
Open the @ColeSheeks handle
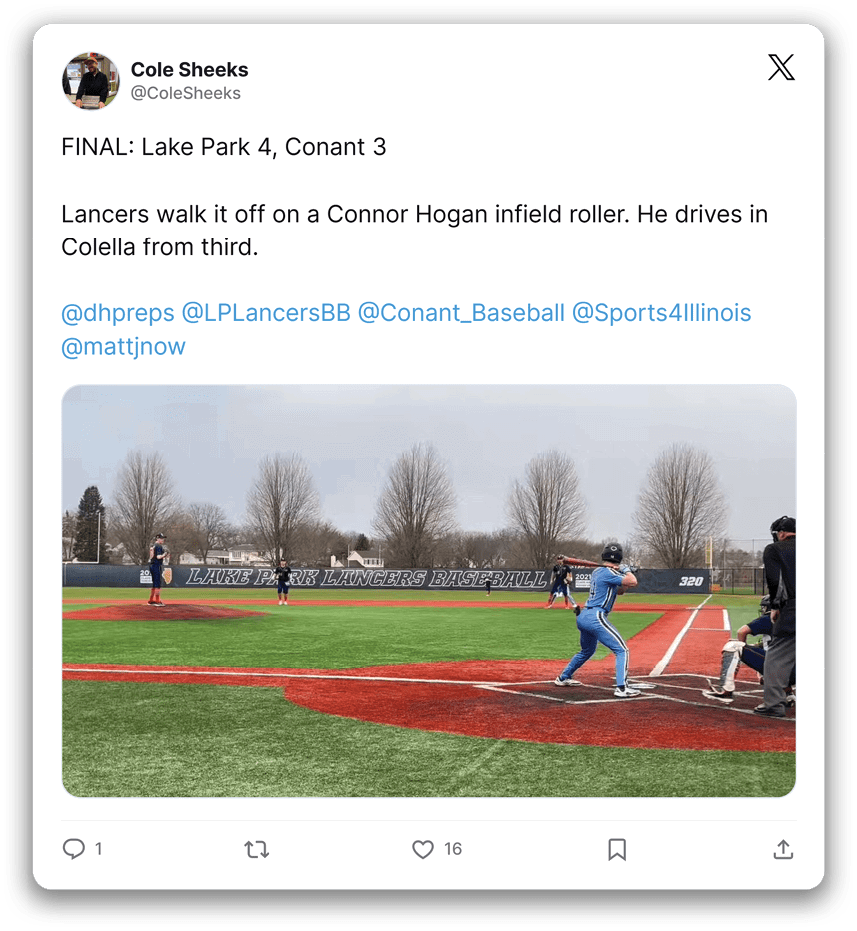coord(185,93)
